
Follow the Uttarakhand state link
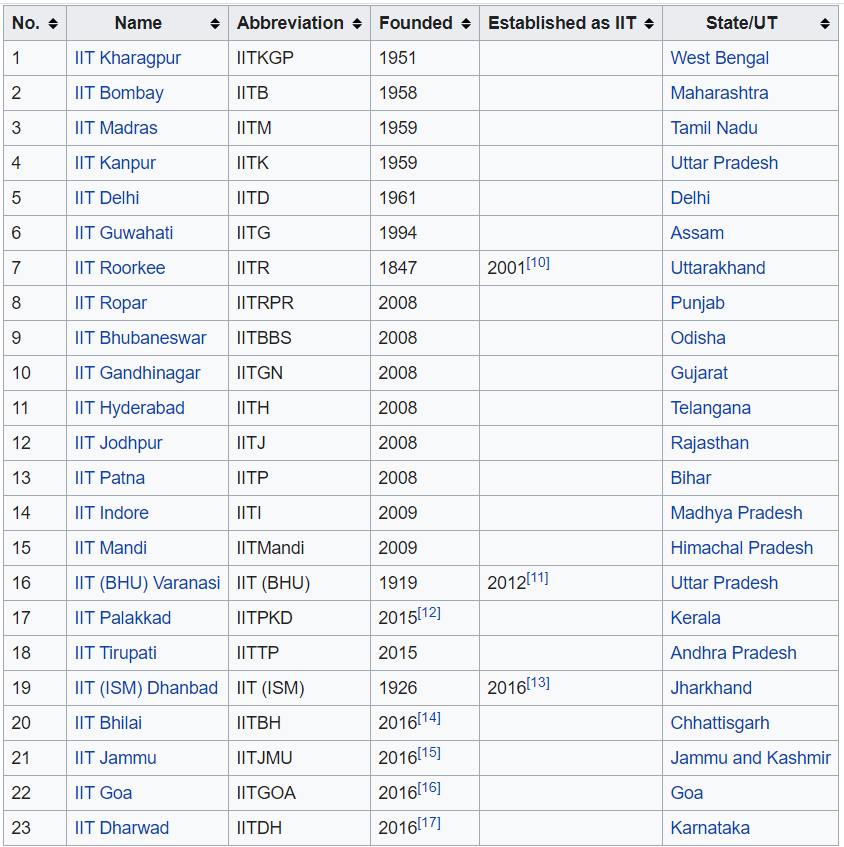(x=718, y=268)
